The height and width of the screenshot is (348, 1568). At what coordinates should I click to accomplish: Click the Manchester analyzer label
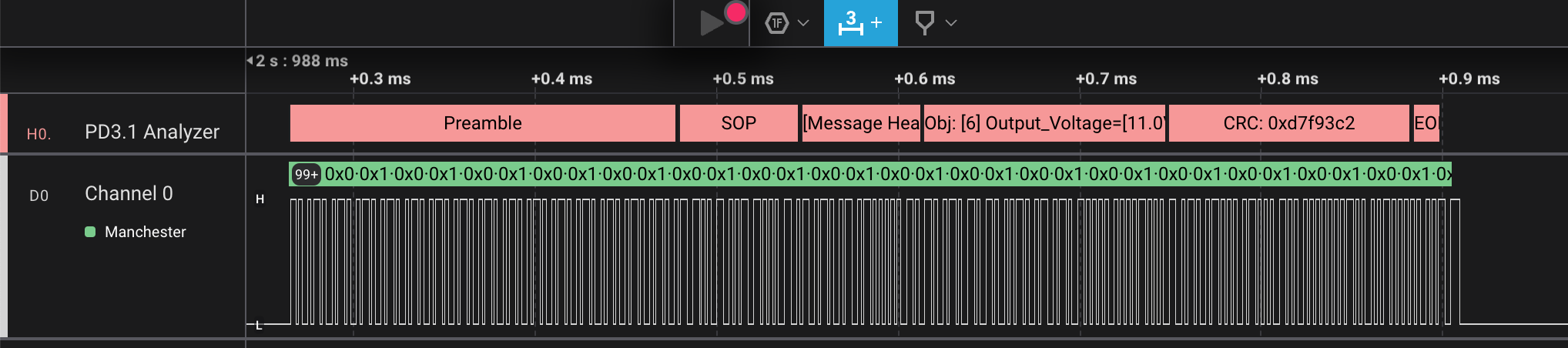(x=146, y=232)
